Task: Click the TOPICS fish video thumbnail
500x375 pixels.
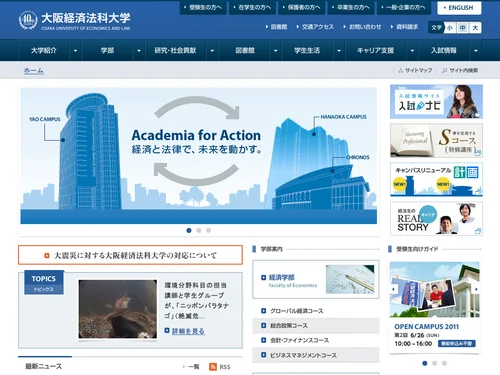Action: point(118,309)
